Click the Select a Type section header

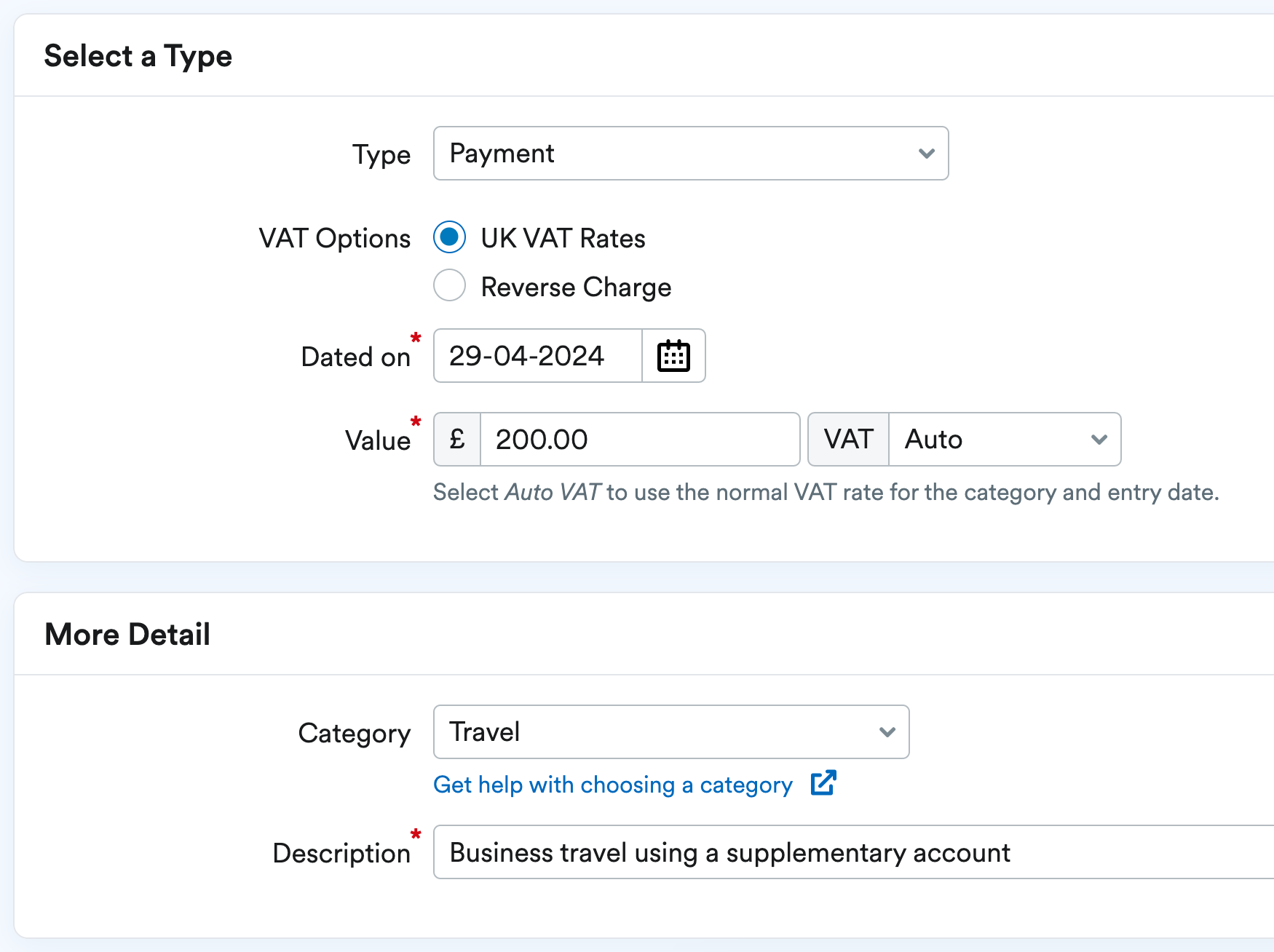coord(138,55)
